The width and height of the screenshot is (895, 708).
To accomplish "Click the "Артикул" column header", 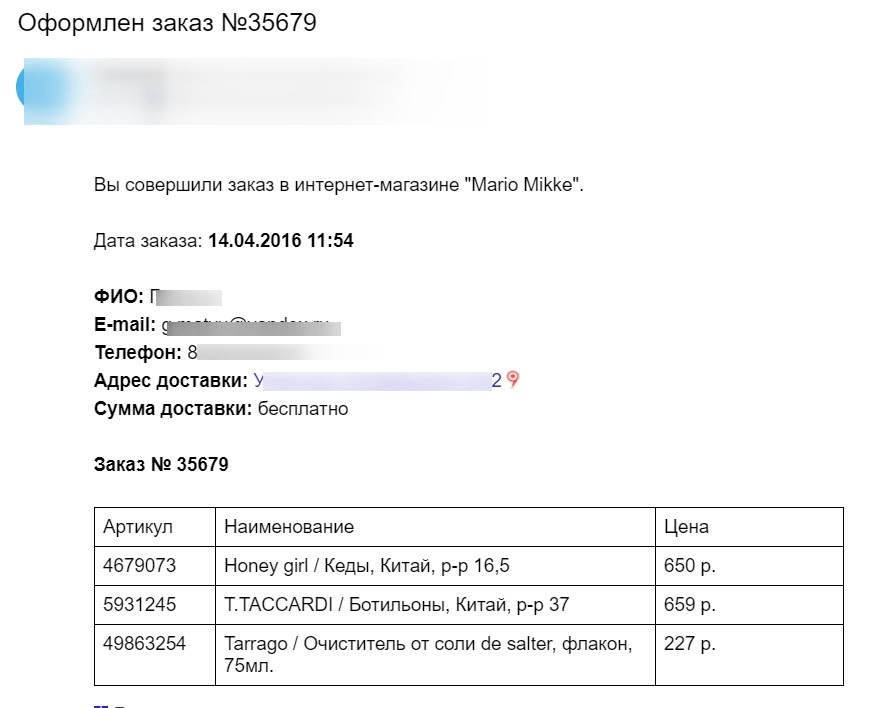I will (x=138, y=527).
